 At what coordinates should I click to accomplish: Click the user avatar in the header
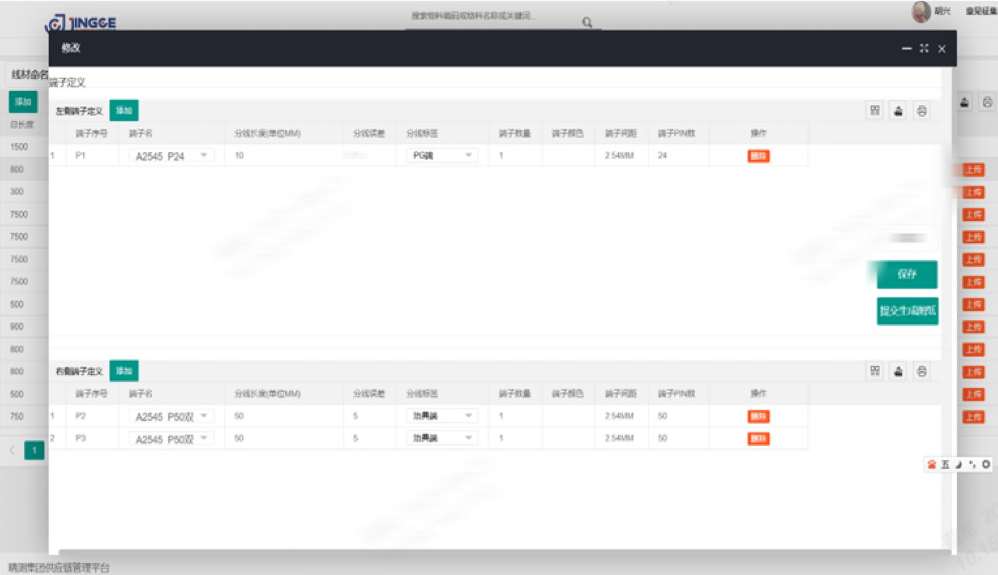pyautogui.click(x=921, y=12)
